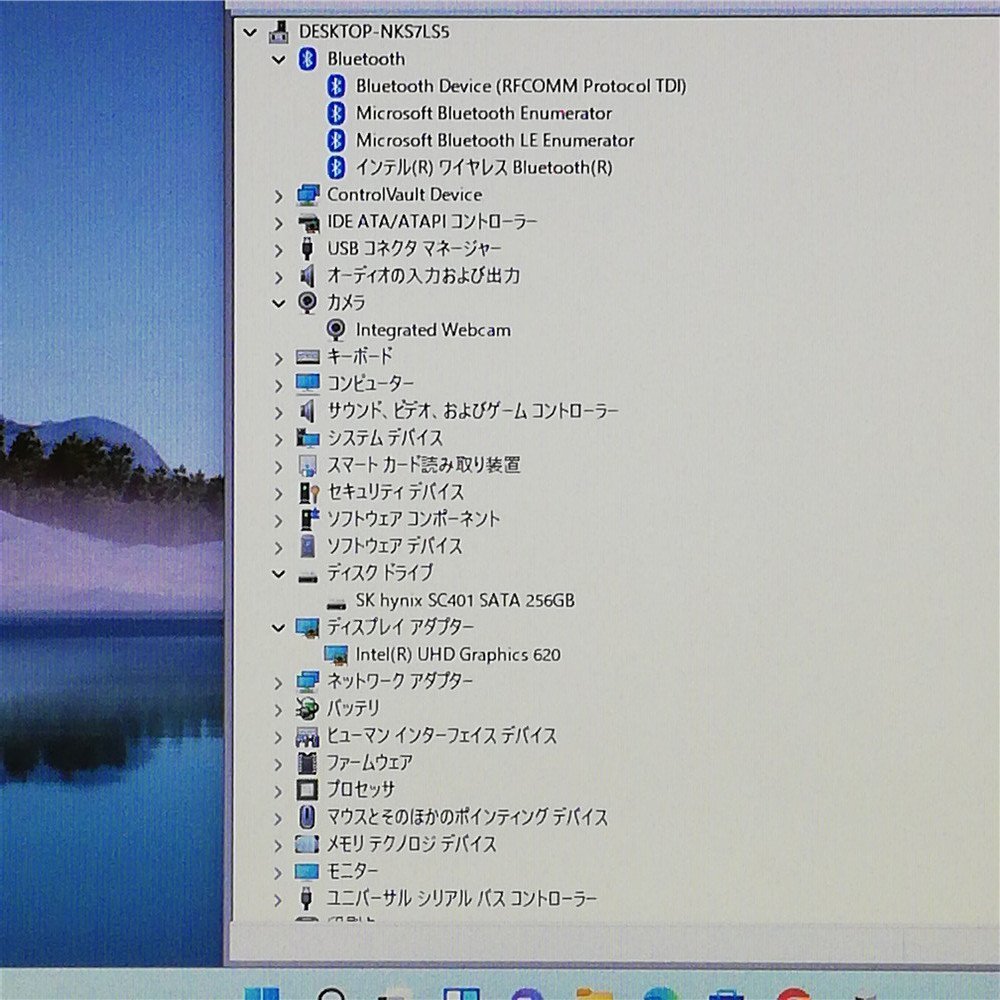Click the コンピューター monitor icon

click(x=308, y=384)
